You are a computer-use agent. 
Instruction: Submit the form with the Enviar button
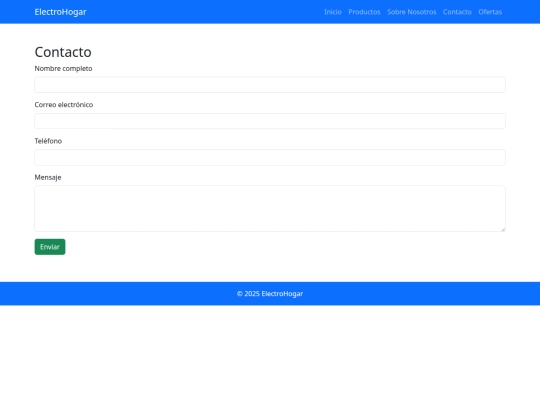point(50,247)
